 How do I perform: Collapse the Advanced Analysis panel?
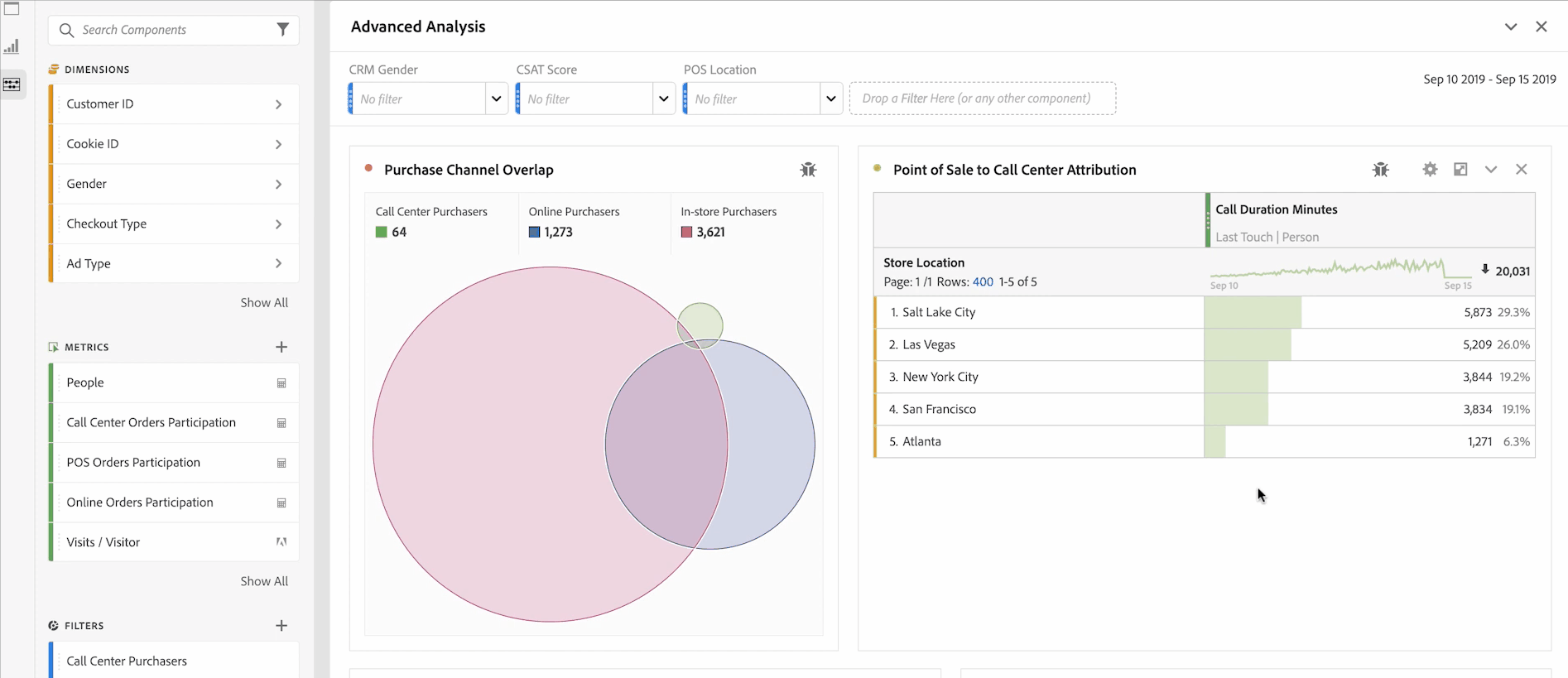pos(1511,26)
